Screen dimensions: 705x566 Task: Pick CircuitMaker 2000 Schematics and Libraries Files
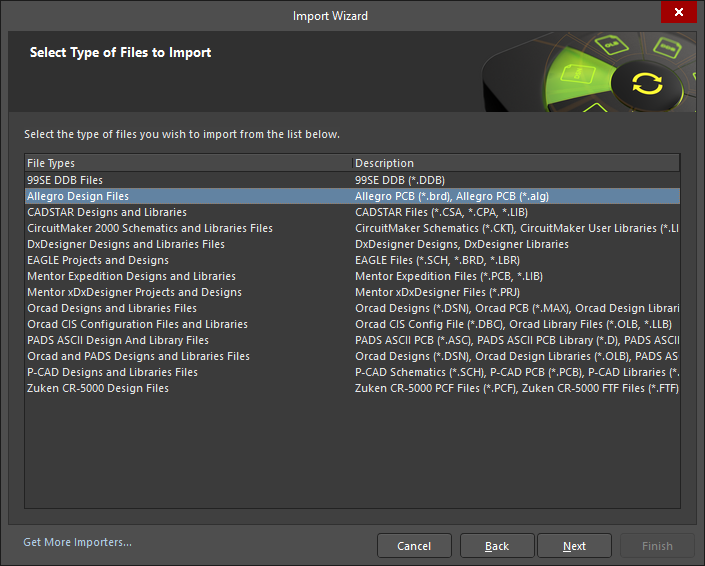(x=352, y=228)
